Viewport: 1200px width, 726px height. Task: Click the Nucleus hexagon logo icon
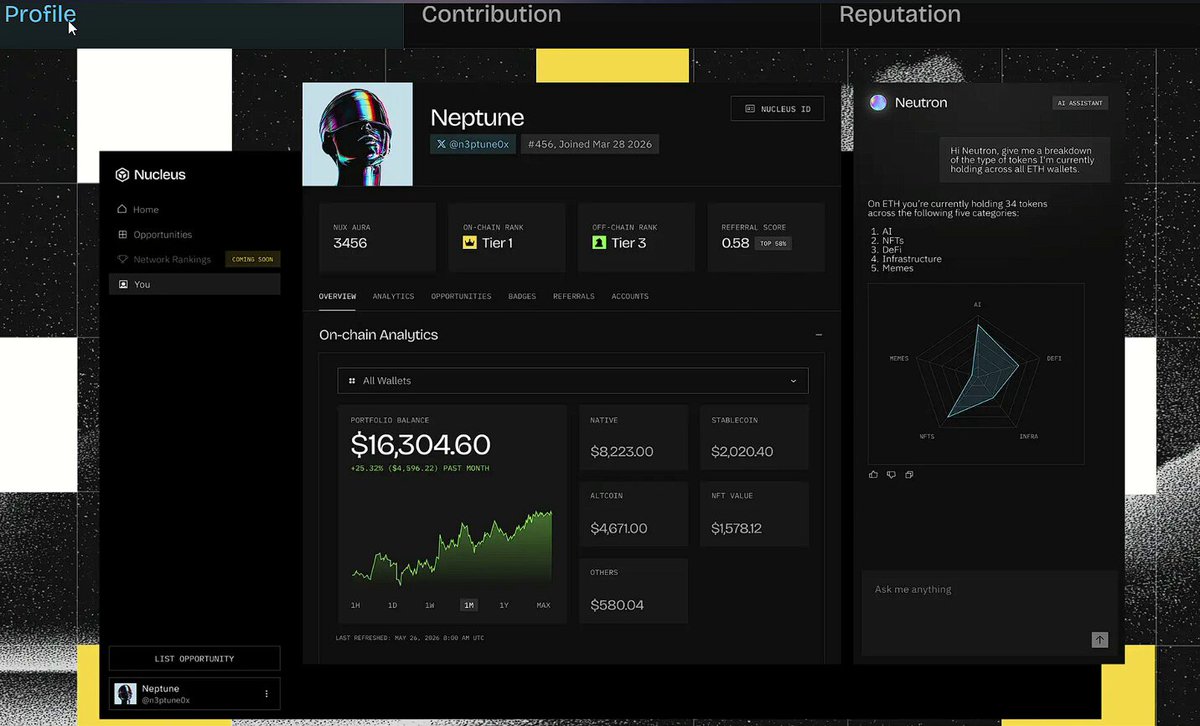[122, 175]
